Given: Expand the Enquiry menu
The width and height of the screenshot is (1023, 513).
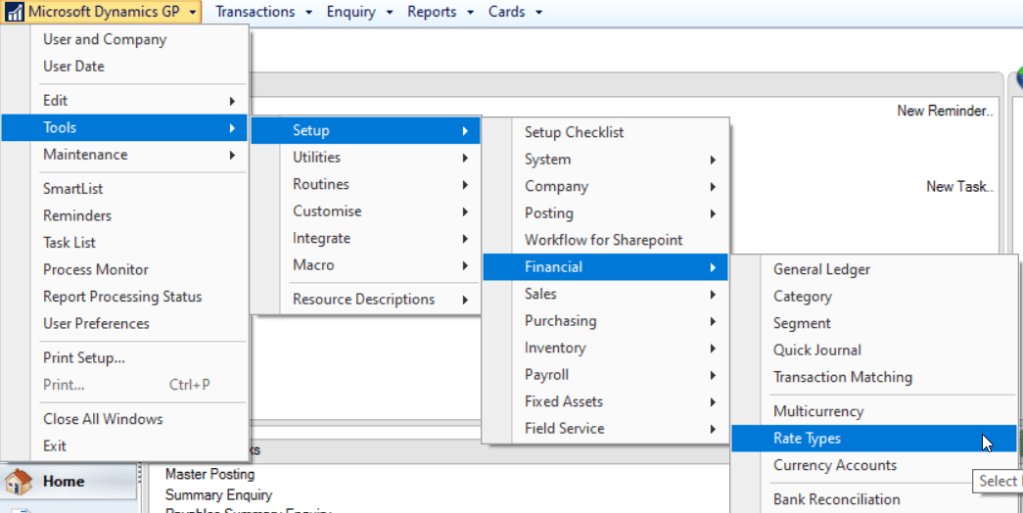Looking at the screenshot, I should pos(360,12).
